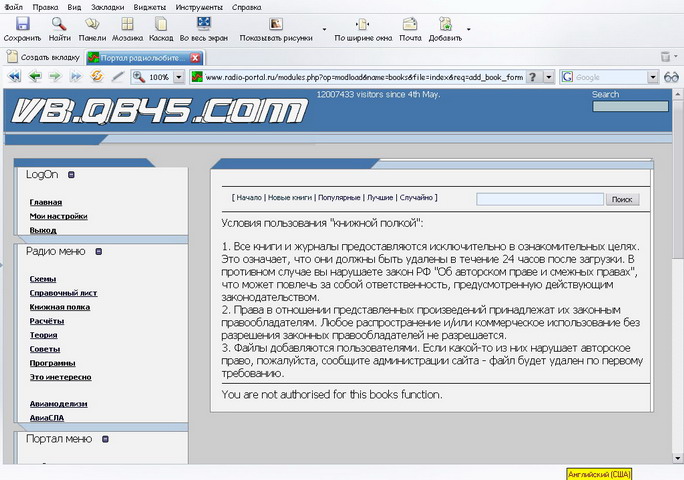Click the Создать вкладку (New tab) button
684x480 pixels.
pyautogui.click(x=42, y=57)
